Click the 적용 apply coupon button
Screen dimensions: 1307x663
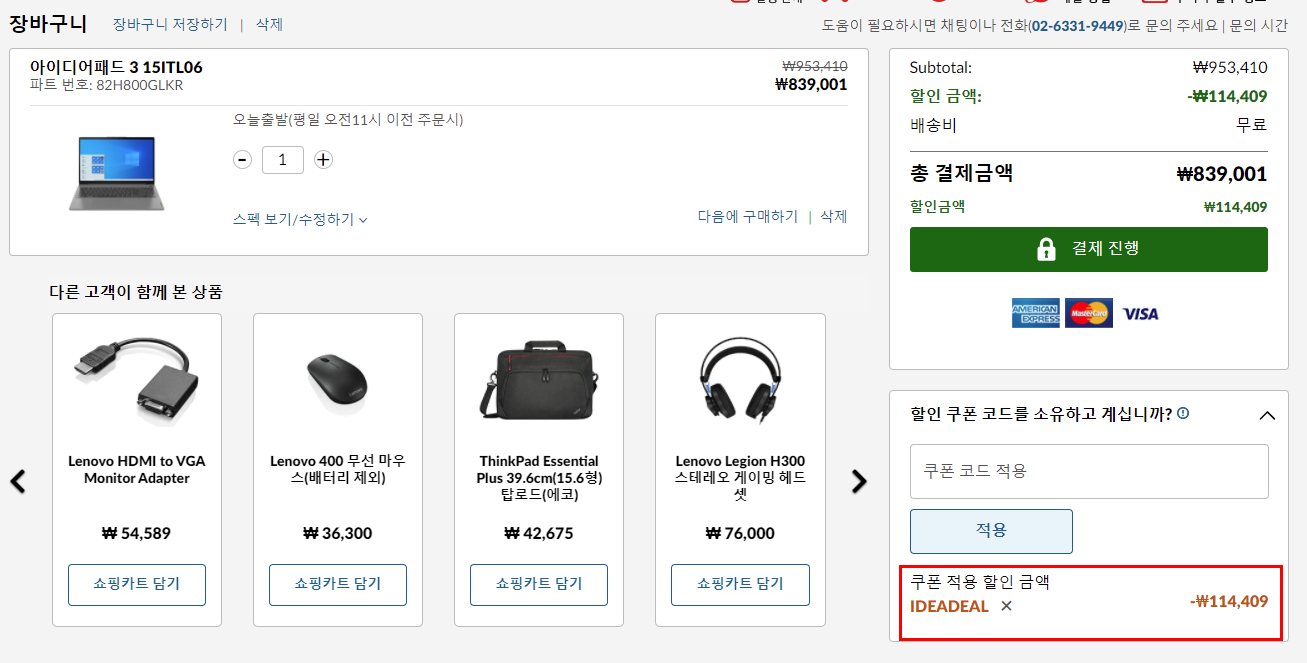coord(991,531)
